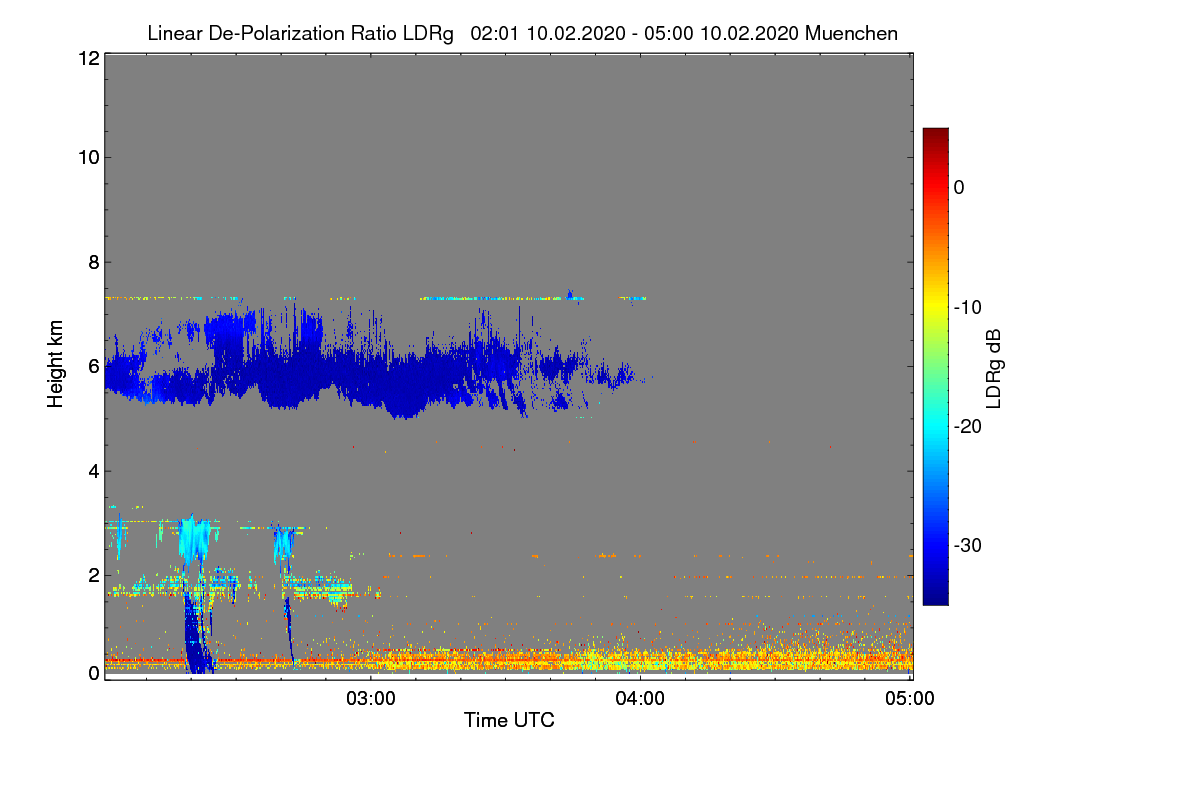Screen dimensions: 1200x800
Task: Click the '03:00' time axis label
Action: (370, 699)
